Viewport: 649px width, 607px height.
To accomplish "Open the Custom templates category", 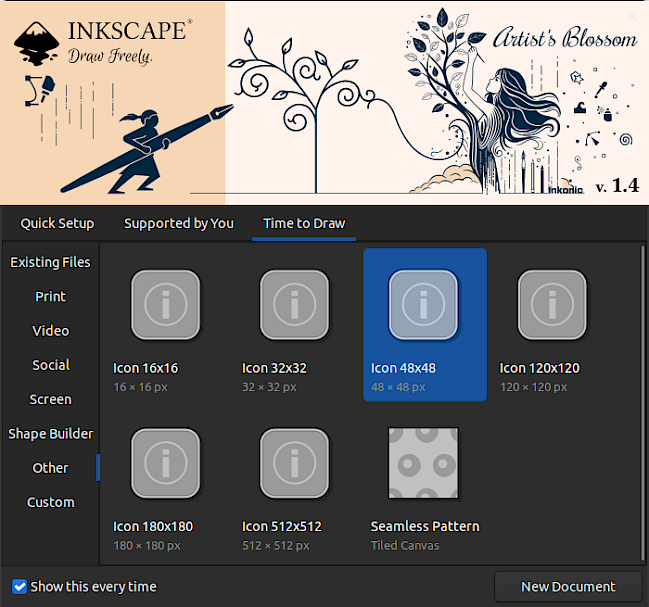I will pos(50,502).
